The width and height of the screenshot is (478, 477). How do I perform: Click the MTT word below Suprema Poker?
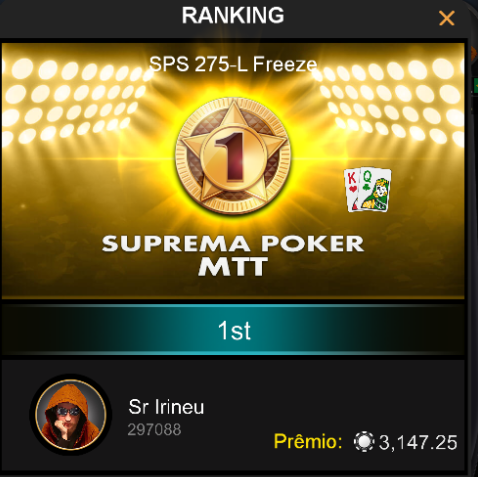(x=233, y=267)
